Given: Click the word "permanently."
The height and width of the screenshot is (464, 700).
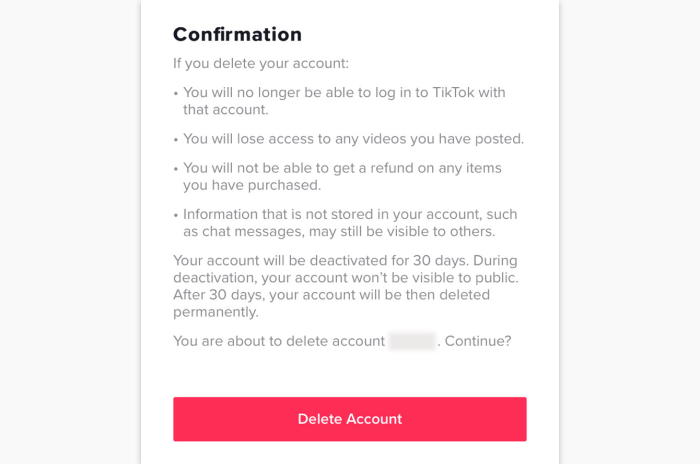Looking at the screenshot, I should 215,312.
